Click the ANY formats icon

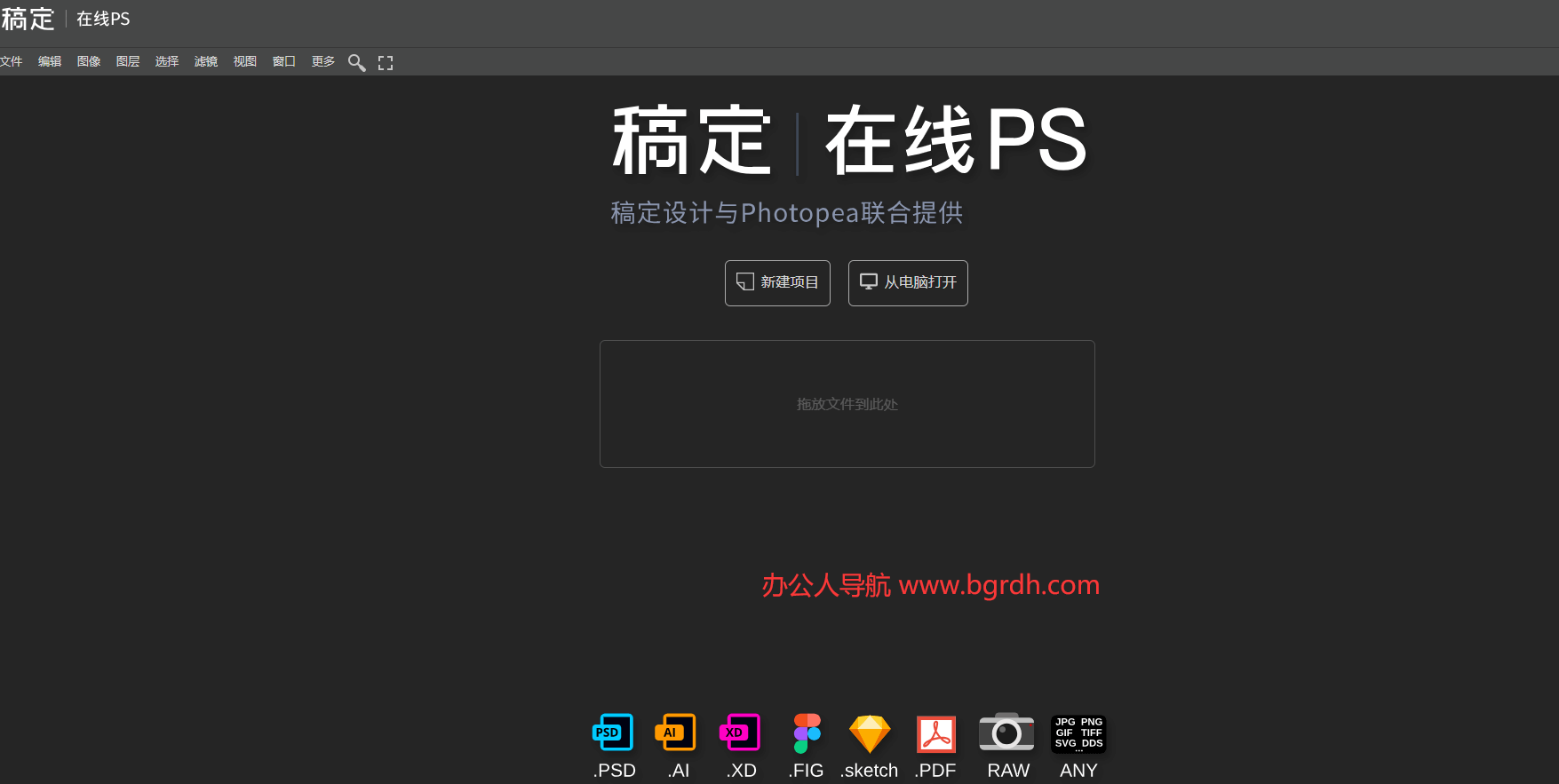(x=1078, y=733)
